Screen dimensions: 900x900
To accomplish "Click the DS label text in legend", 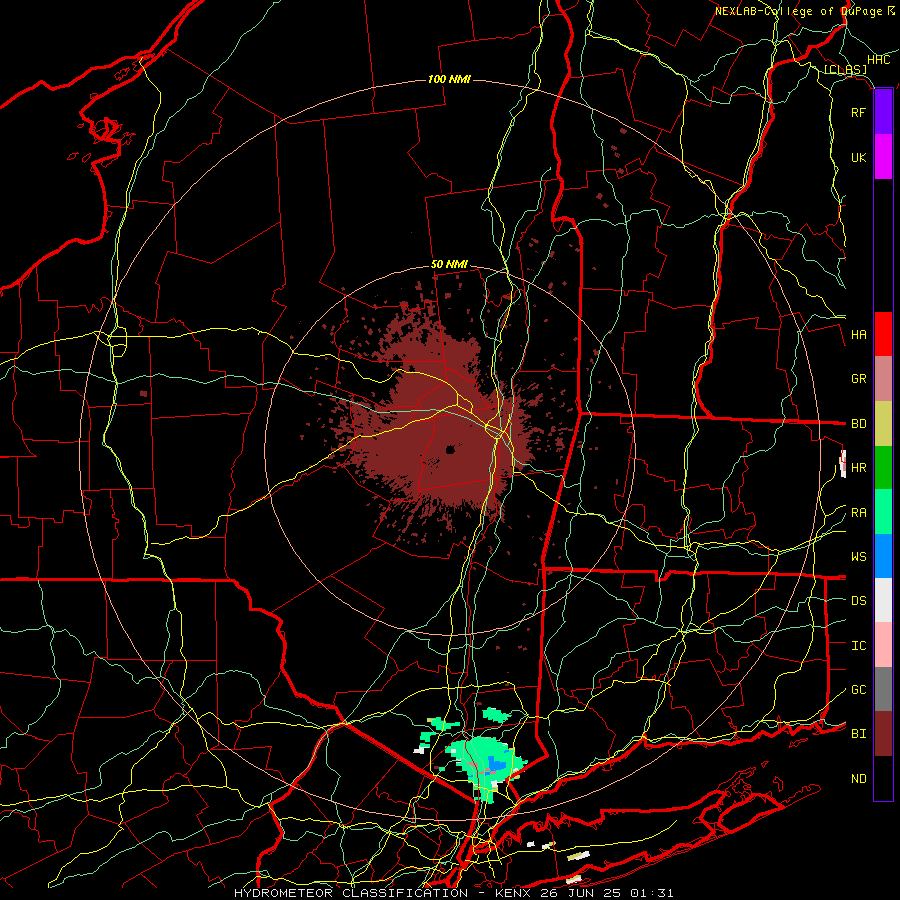I will click(858, 601).
